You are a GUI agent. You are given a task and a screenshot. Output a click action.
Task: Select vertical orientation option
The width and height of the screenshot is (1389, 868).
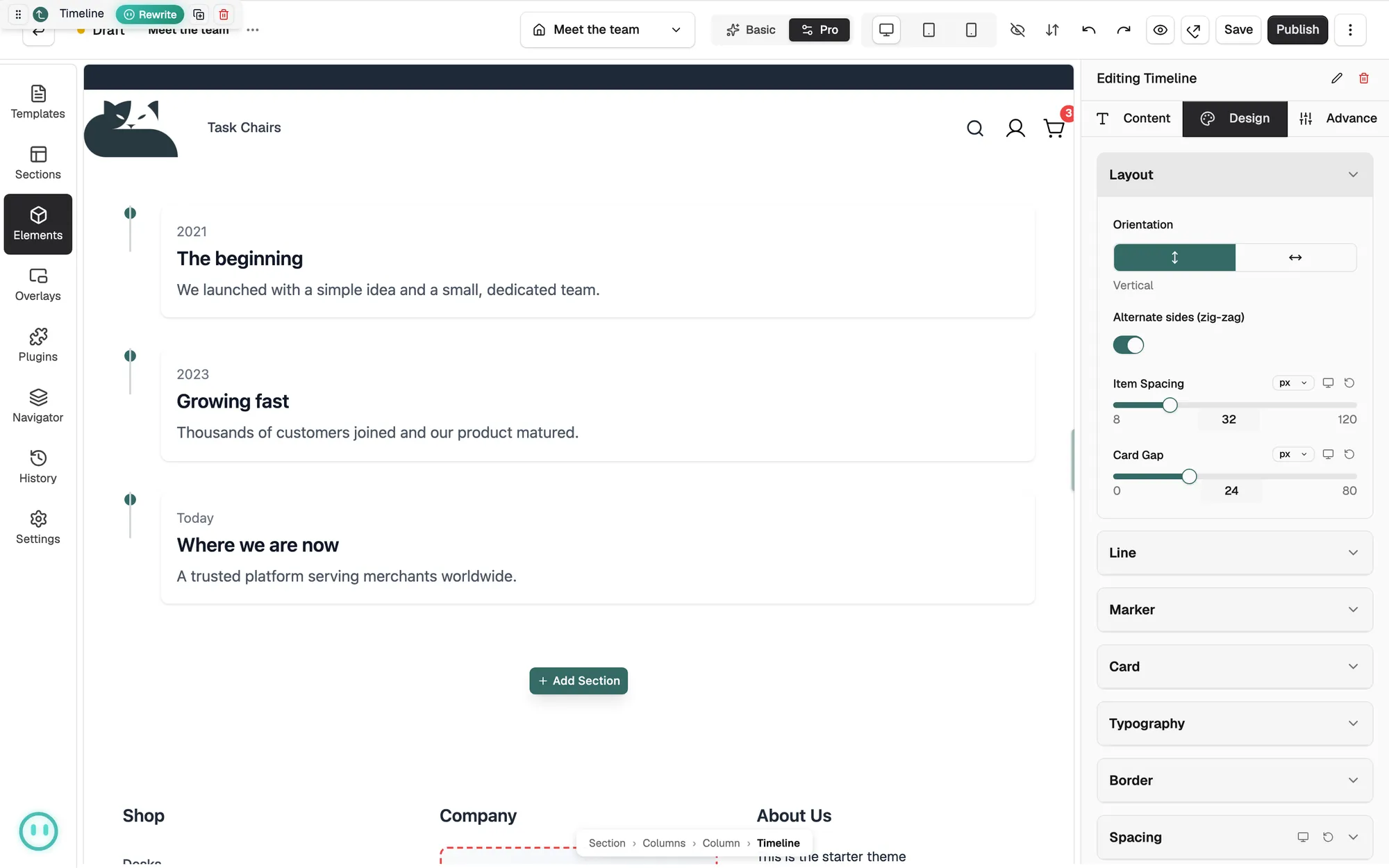[x=1174, y=258]
